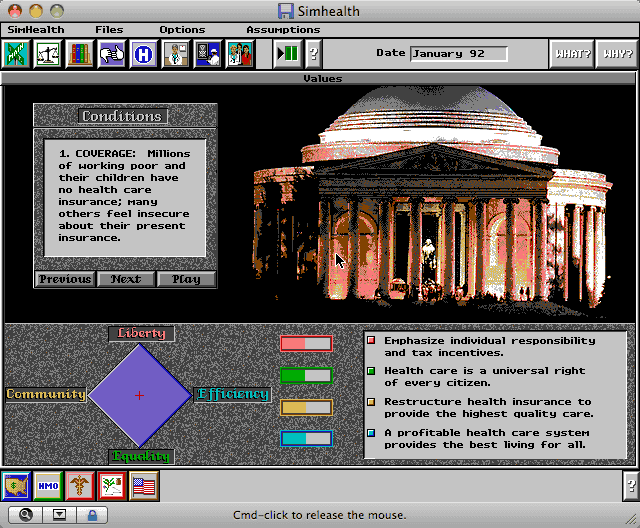Select the hospital H icon

click(x=143, y=54)
